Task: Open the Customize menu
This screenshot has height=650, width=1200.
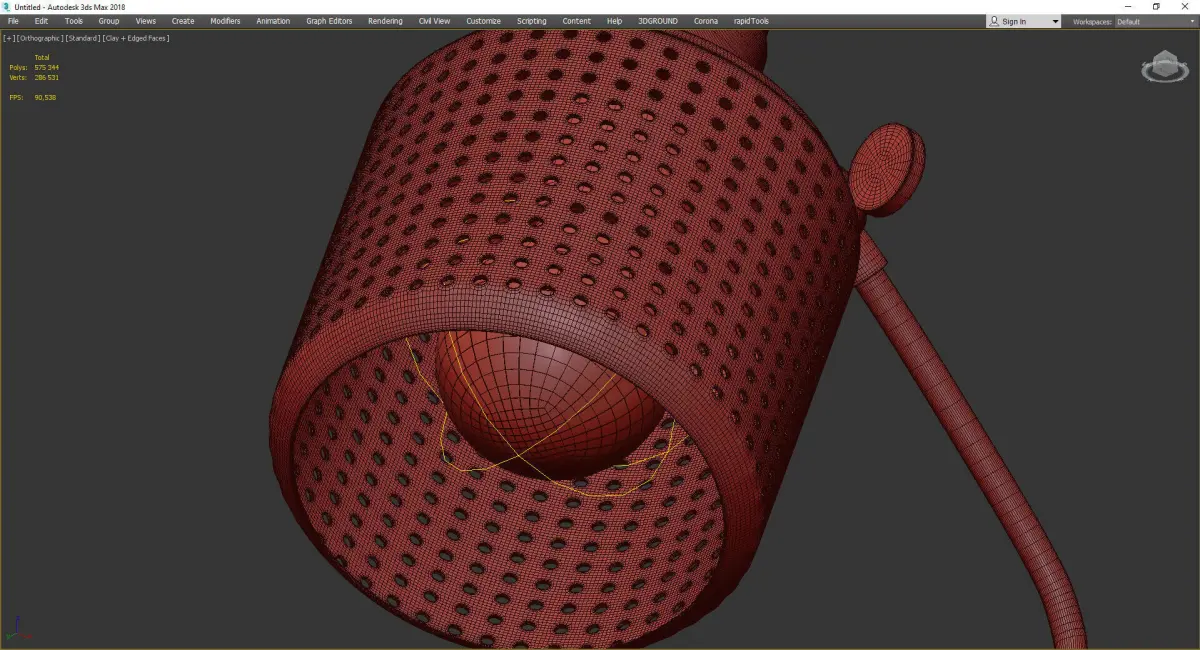Action: (x=483, y=21)
